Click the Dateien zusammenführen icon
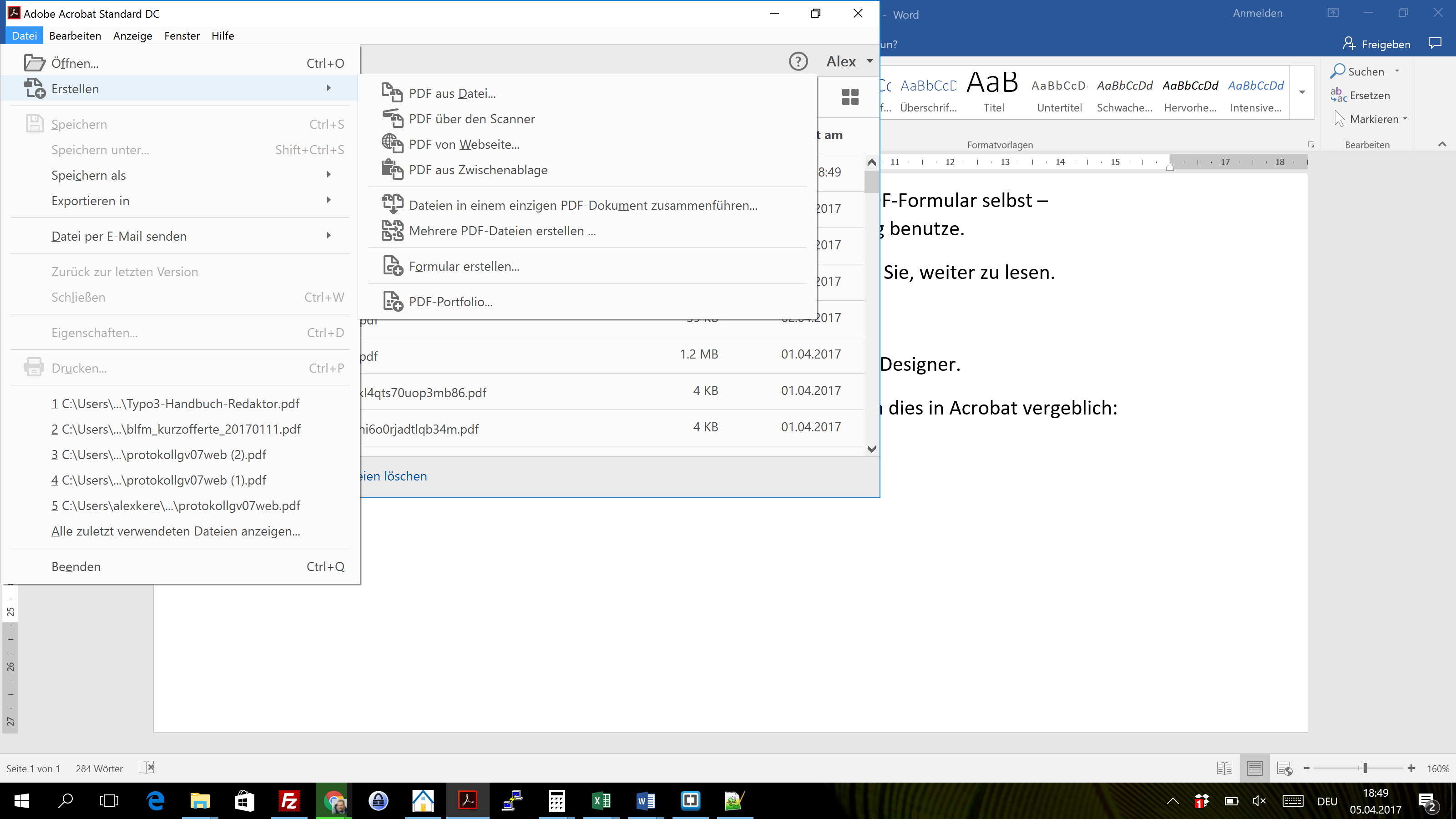 [x=392, y=205]
